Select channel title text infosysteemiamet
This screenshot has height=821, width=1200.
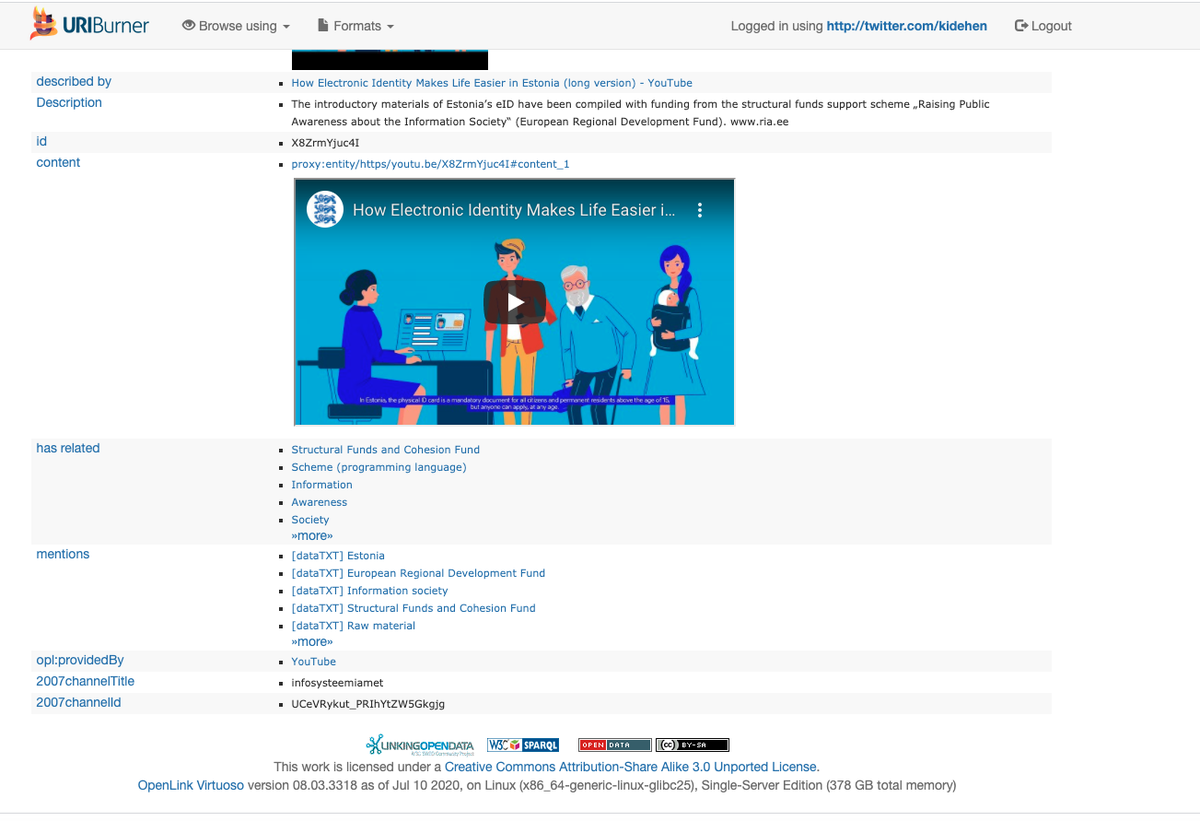click(x=337, y=683)
